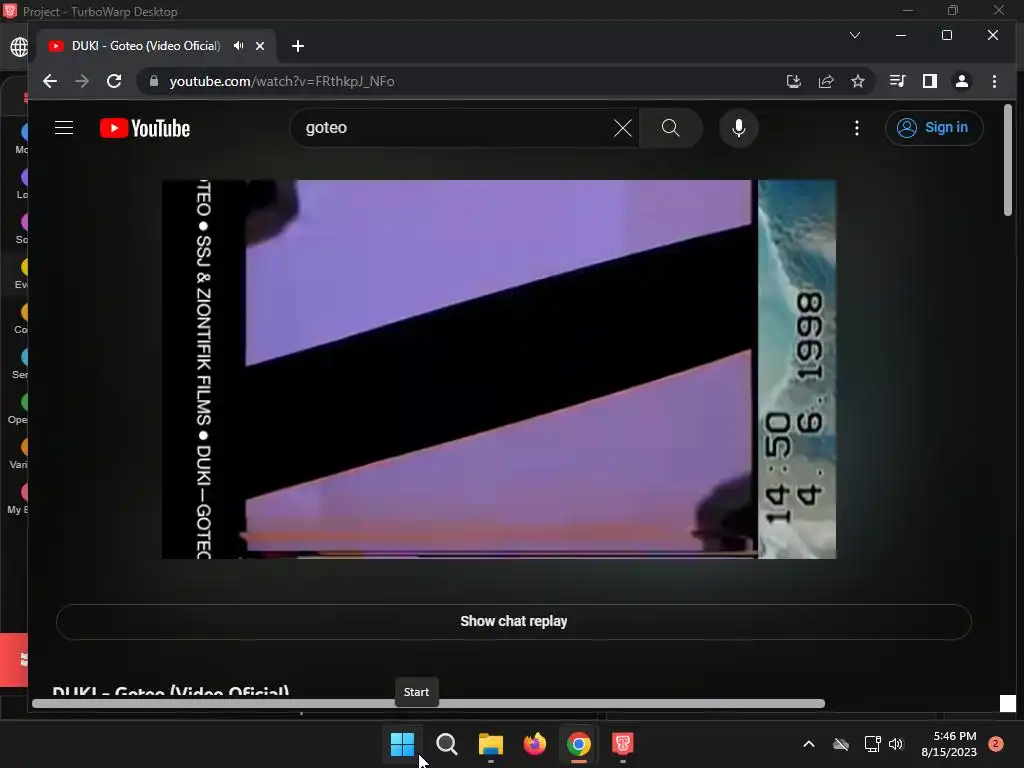
Task: Open the network tray icon
Action: pyautogui.click(x=872, y=744)
